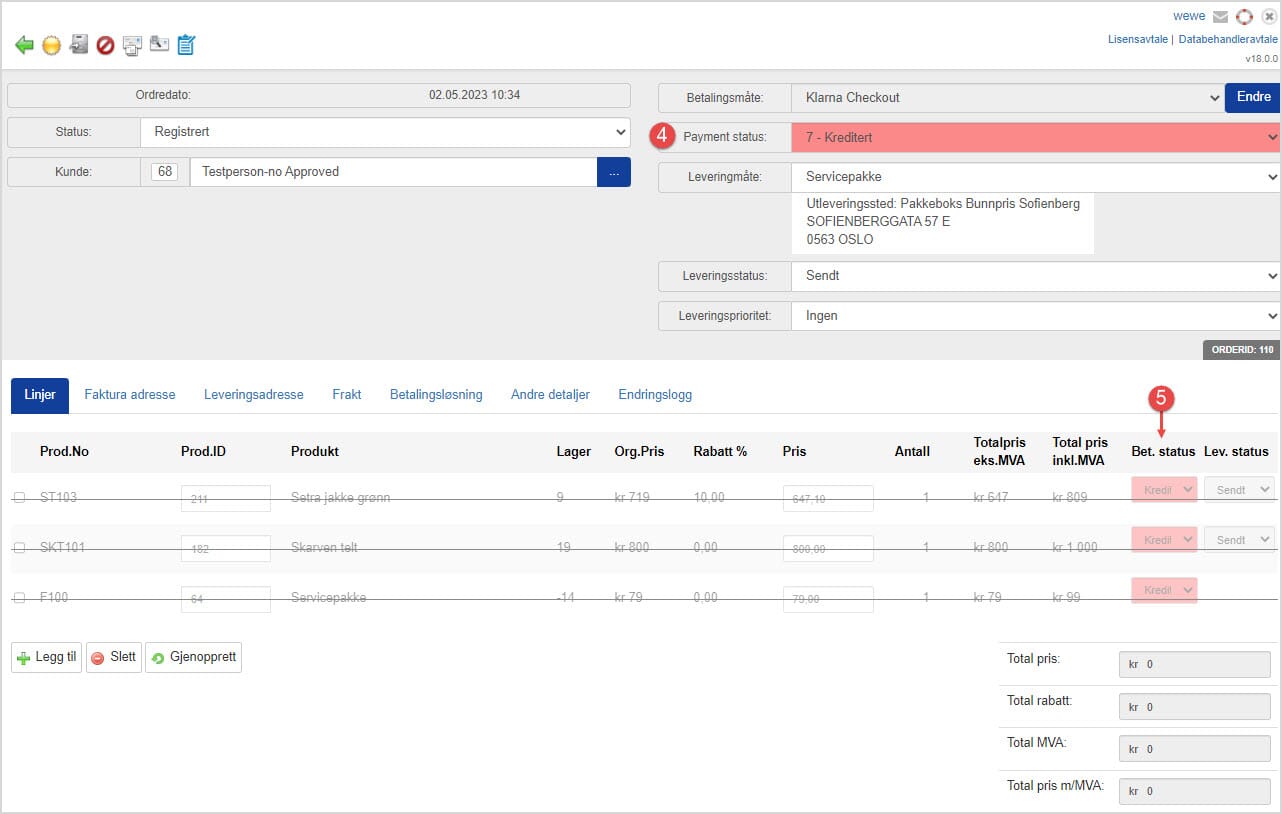Open help via the lifebuoy icon

click(1244, 17)
